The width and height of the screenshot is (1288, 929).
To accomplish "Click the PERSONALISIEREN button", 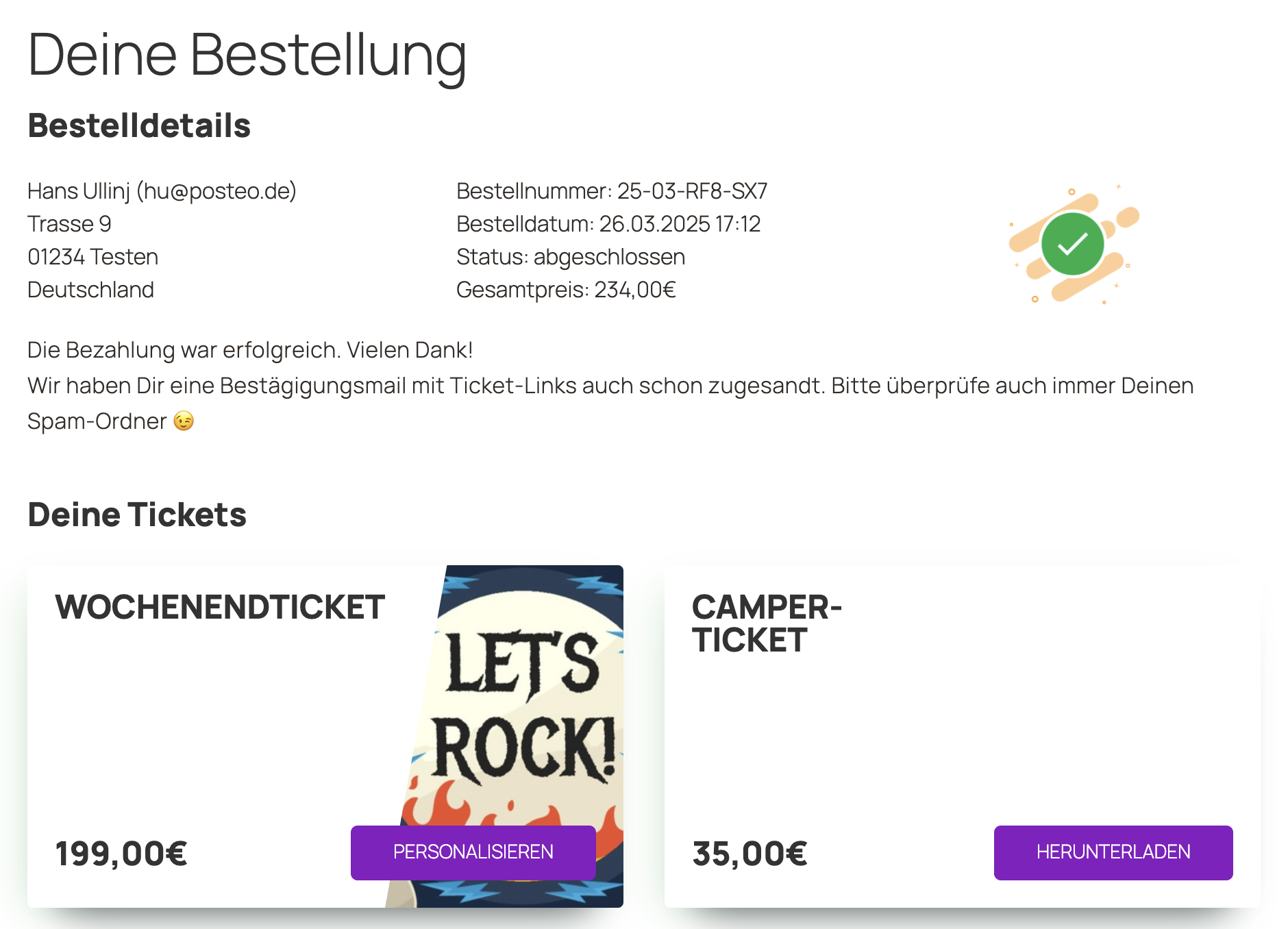I will [x=473, y=852].
